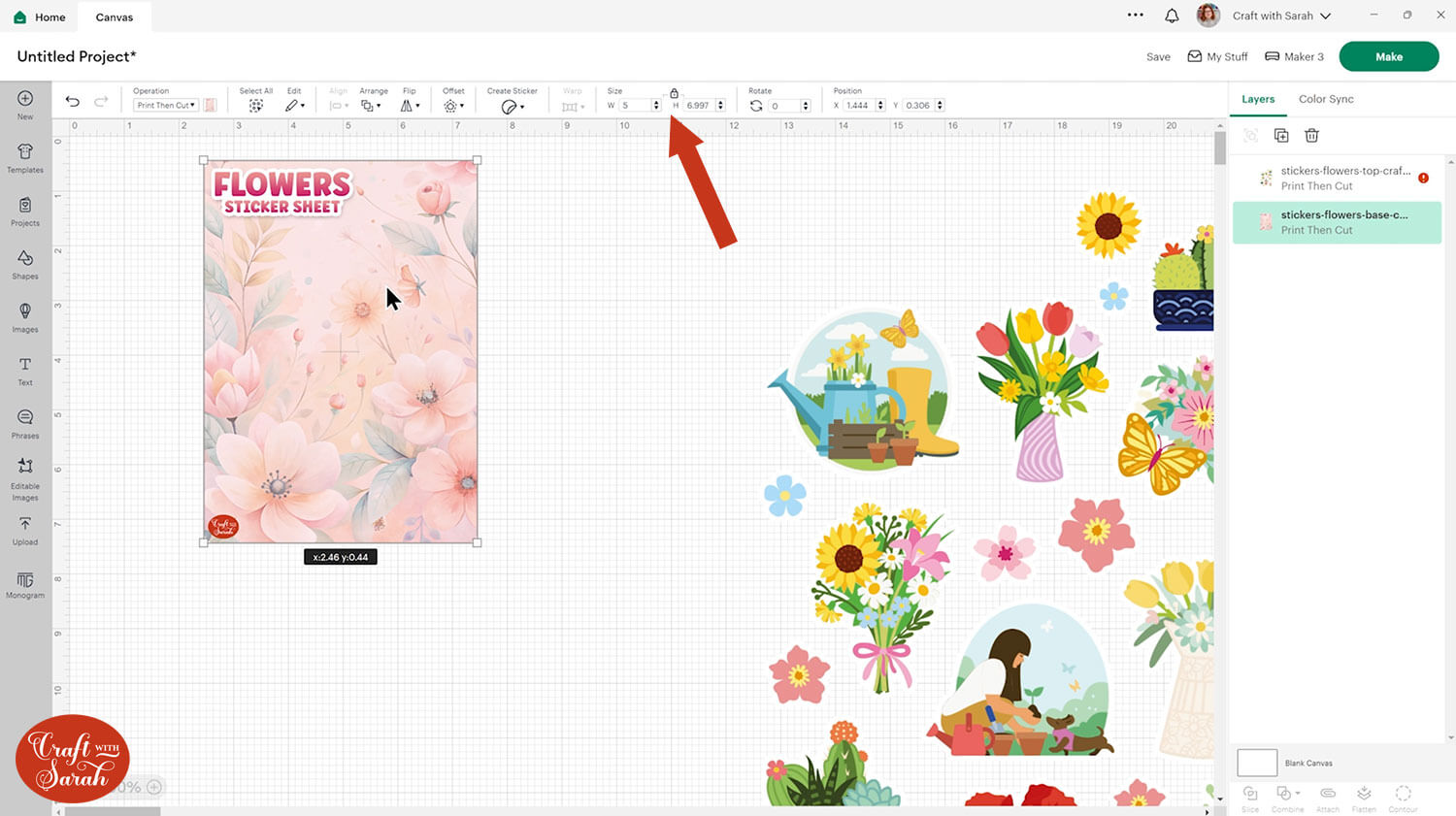Click the Undo arrow icon
The image size is (1456, 816).
click(72, 102)
